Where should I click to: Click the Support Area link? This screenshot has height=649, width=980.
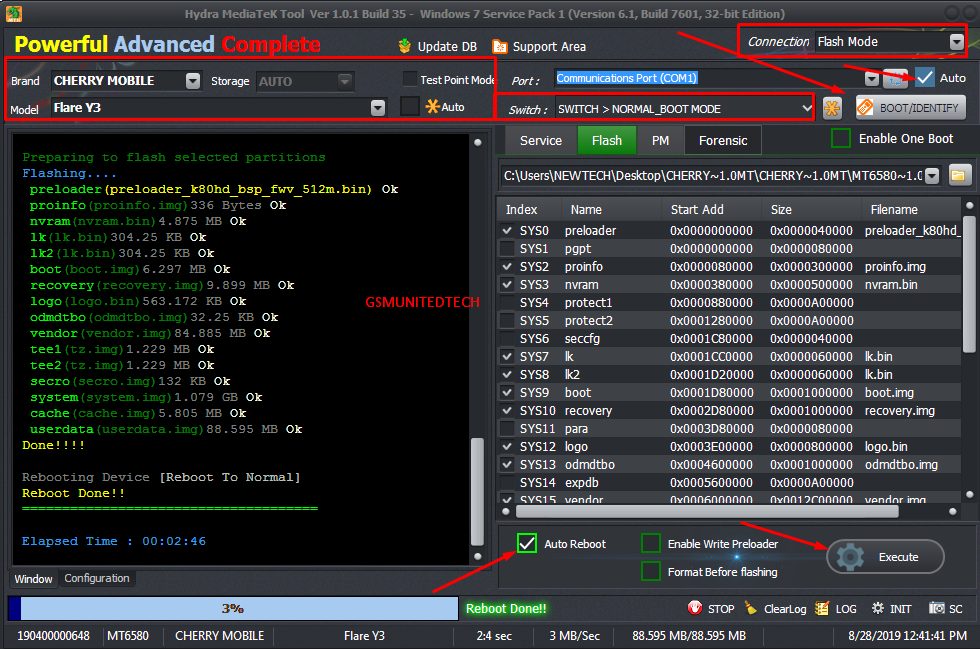click(549, 46)
